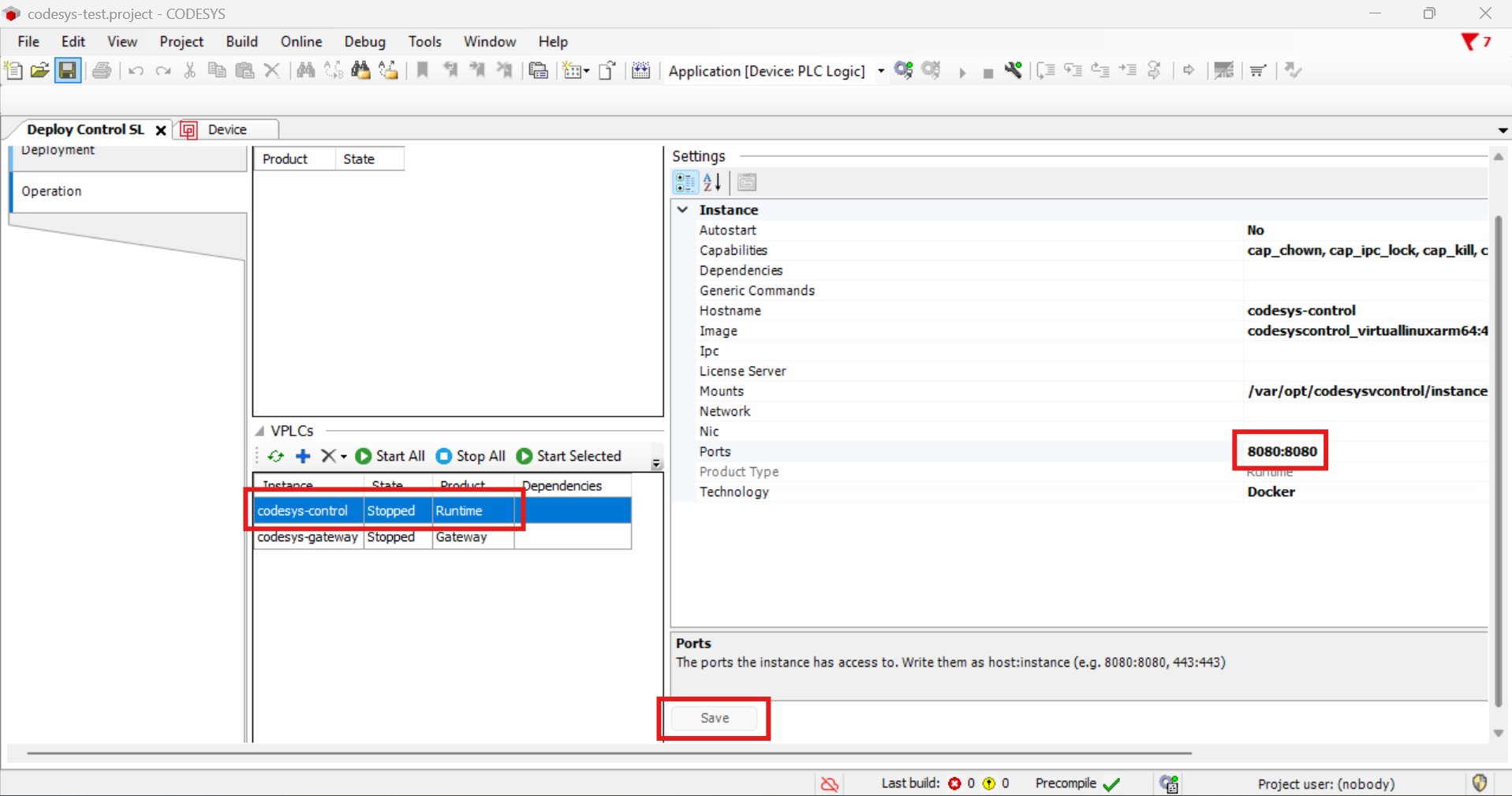This screenshot has height=796, width=1512.
Task: Click the wrench build icon in toolbar
Action: 1014,71
